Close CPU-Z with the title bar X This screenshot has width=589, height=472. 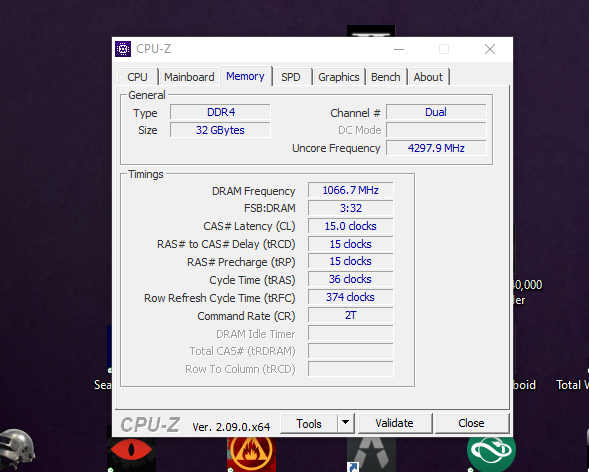tap(490, 49)
